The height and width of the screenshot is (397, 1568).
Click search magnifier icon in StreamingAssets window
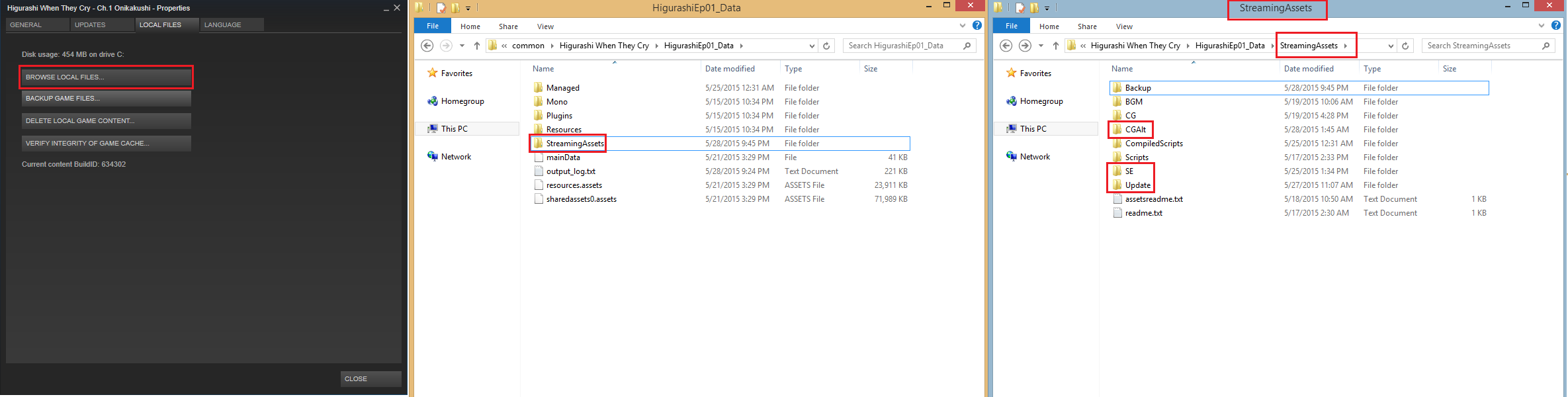tap(1546, 46)
